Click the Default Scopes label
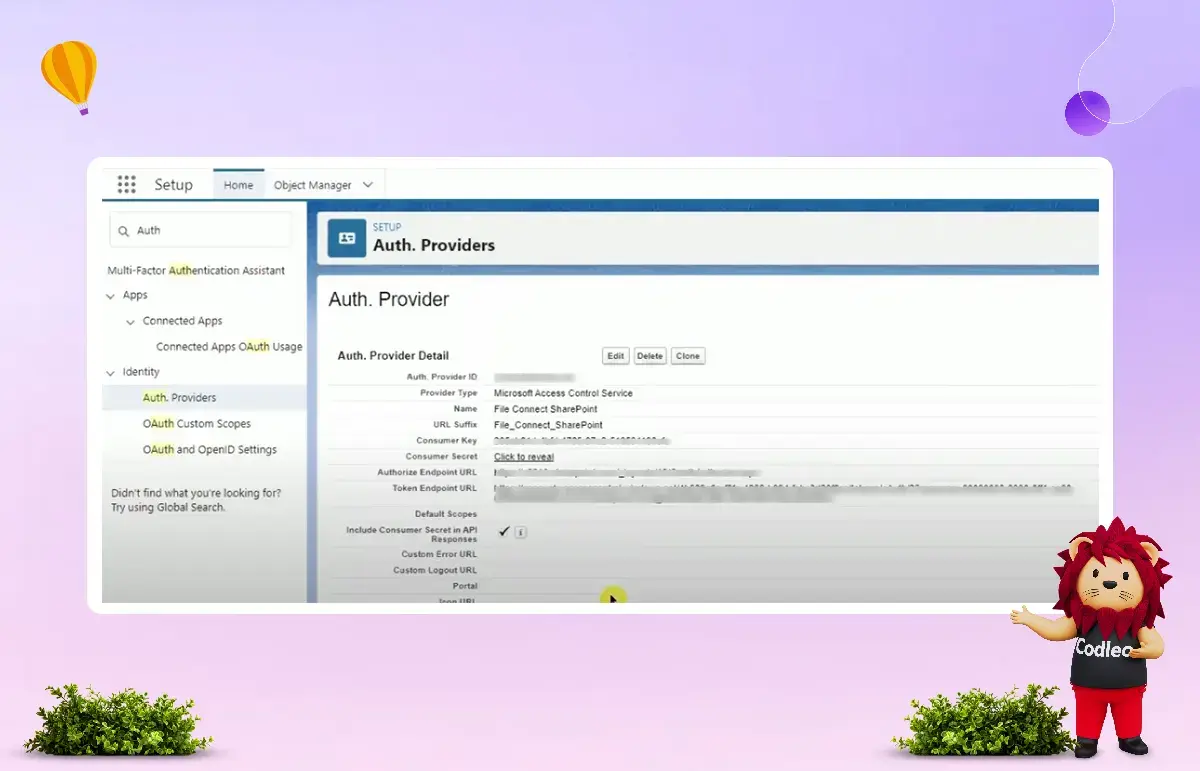This screenshot has width=1200, height=771. (x=446, y=514)
